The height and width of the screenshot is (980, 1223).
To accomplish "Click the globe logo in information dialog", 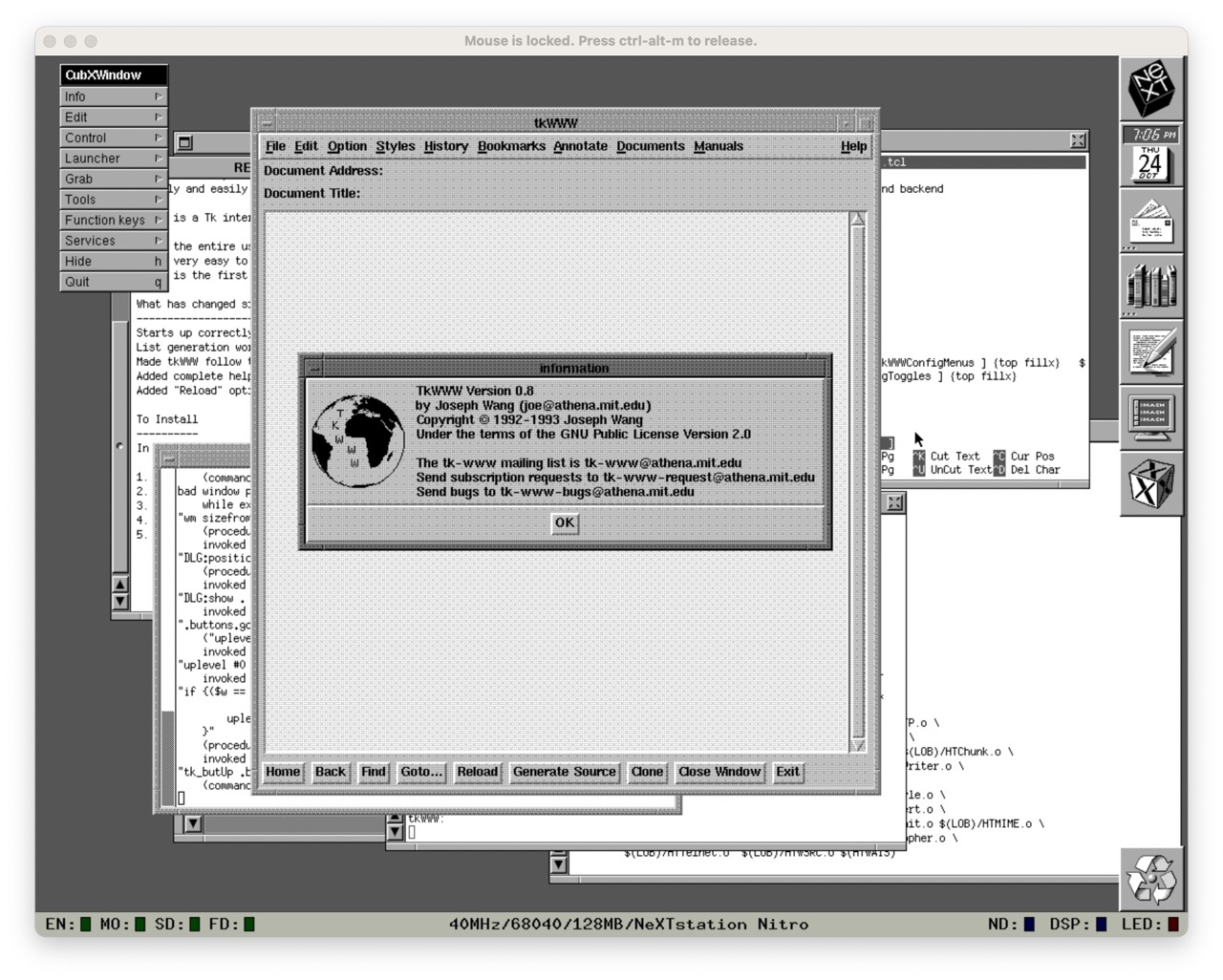I will (x=357, y=440).
